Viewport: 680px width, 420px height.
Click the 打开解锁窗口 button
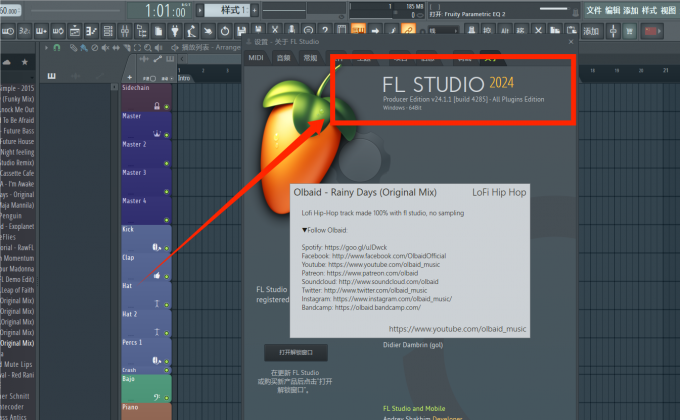(x=296, y=352)
